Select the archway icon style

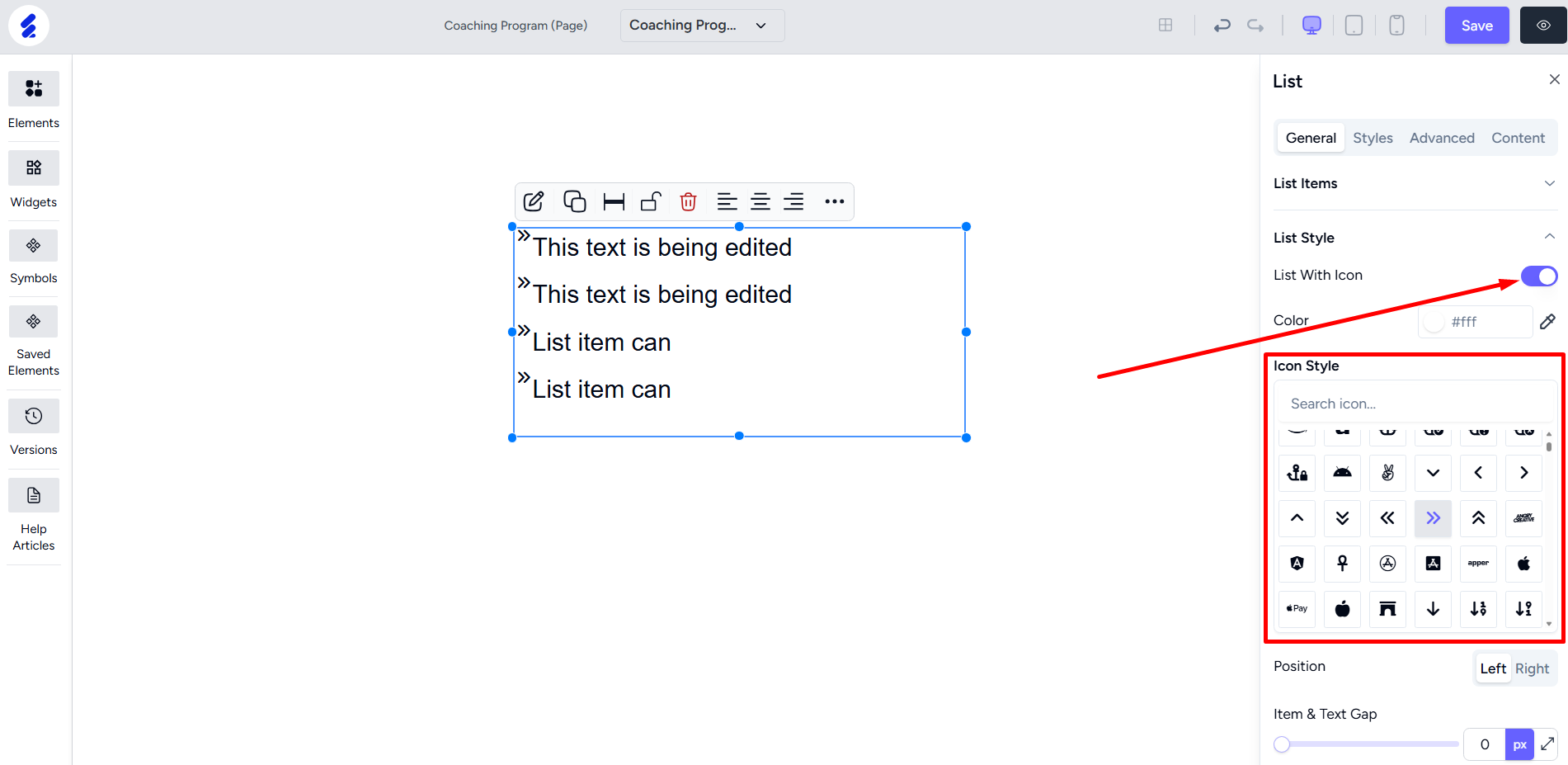point(1387,609)
